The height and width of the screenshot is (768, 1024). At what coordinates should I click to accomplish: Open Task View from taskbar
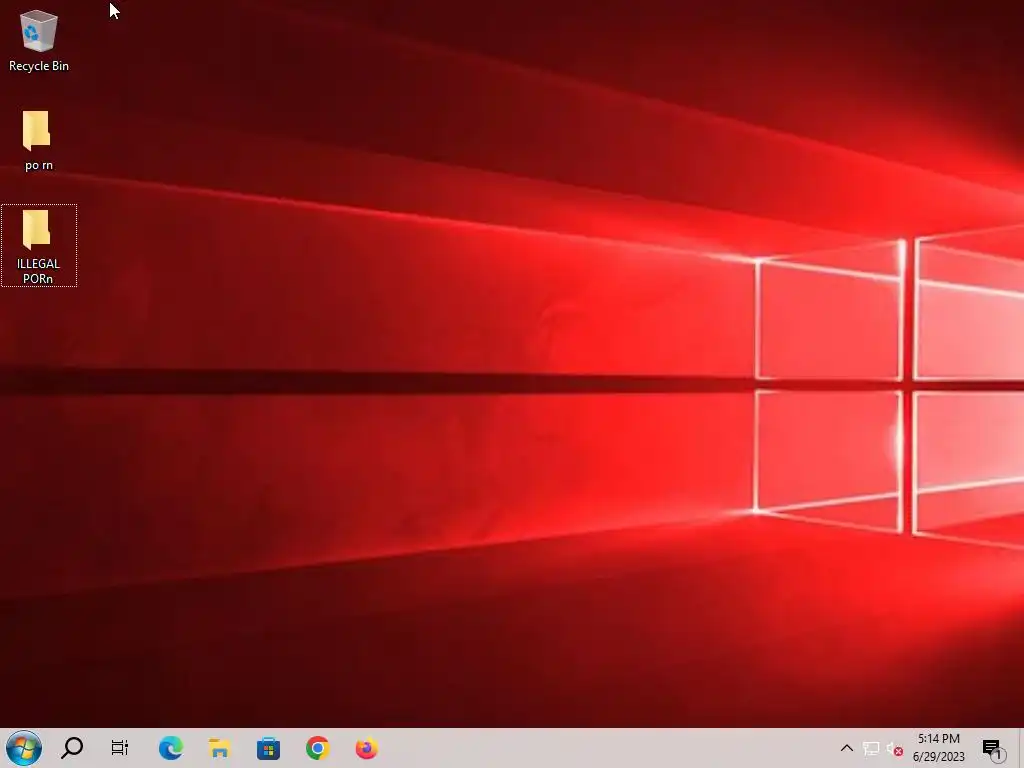pos(120,748)
